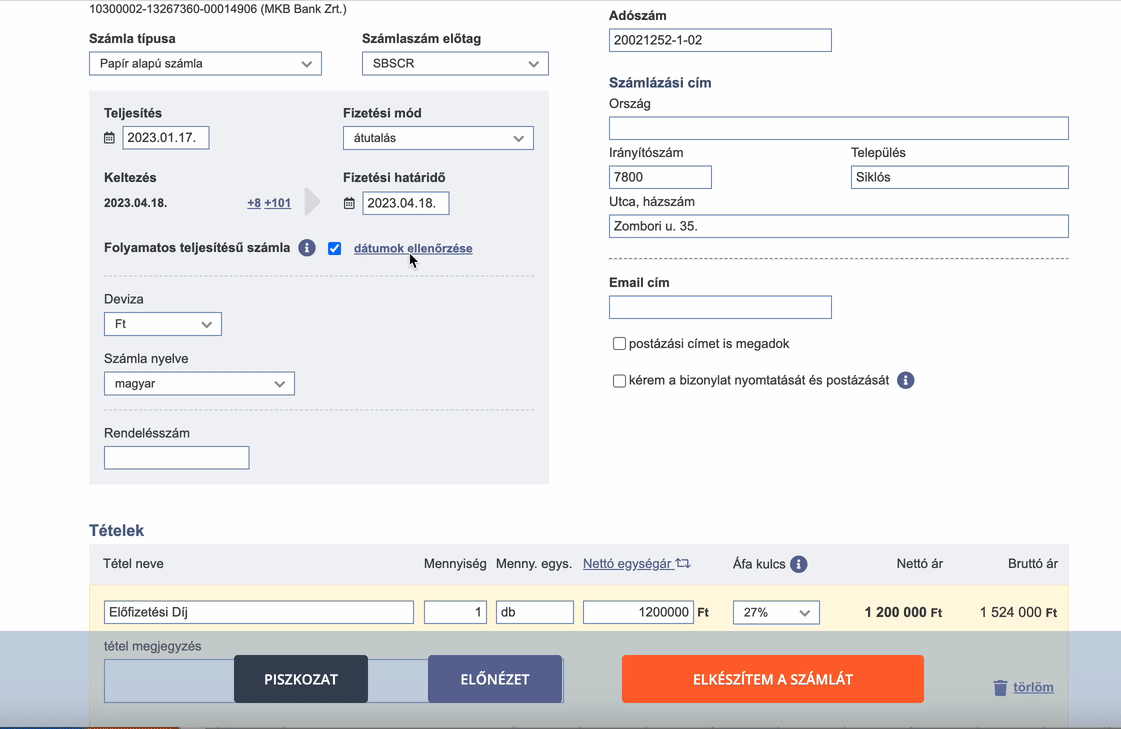Show info icon next to Áfa kulcs
The width and height of the screenshot is (1121, 729).
(x=799, y=564)
